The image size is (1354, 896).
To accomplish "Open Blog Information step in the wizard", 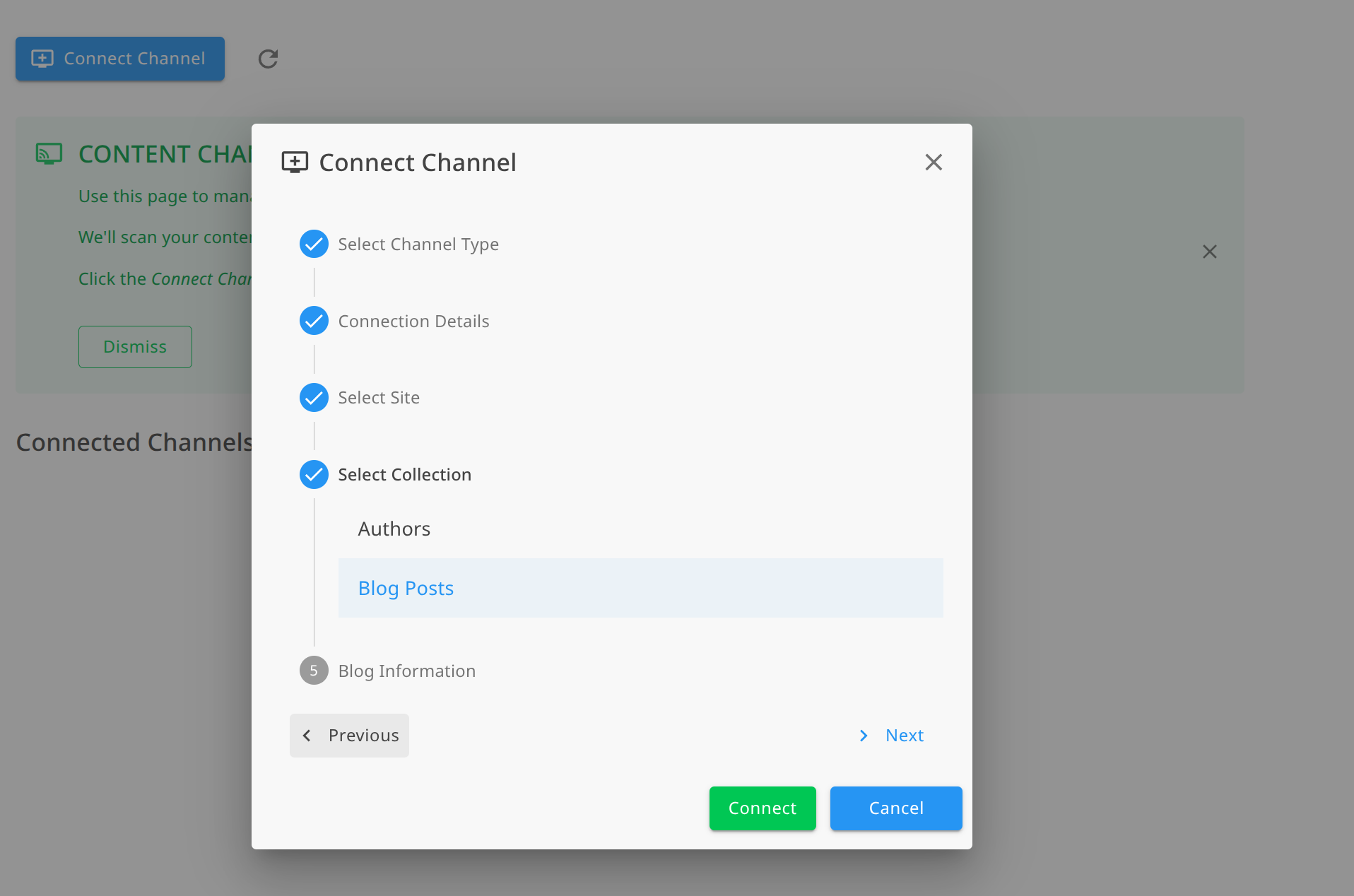I will point(406,671).
